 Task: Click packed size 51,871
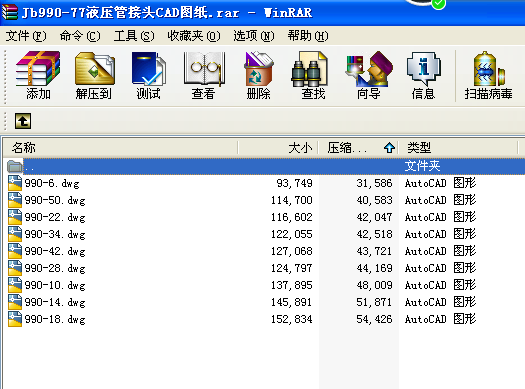374,302
